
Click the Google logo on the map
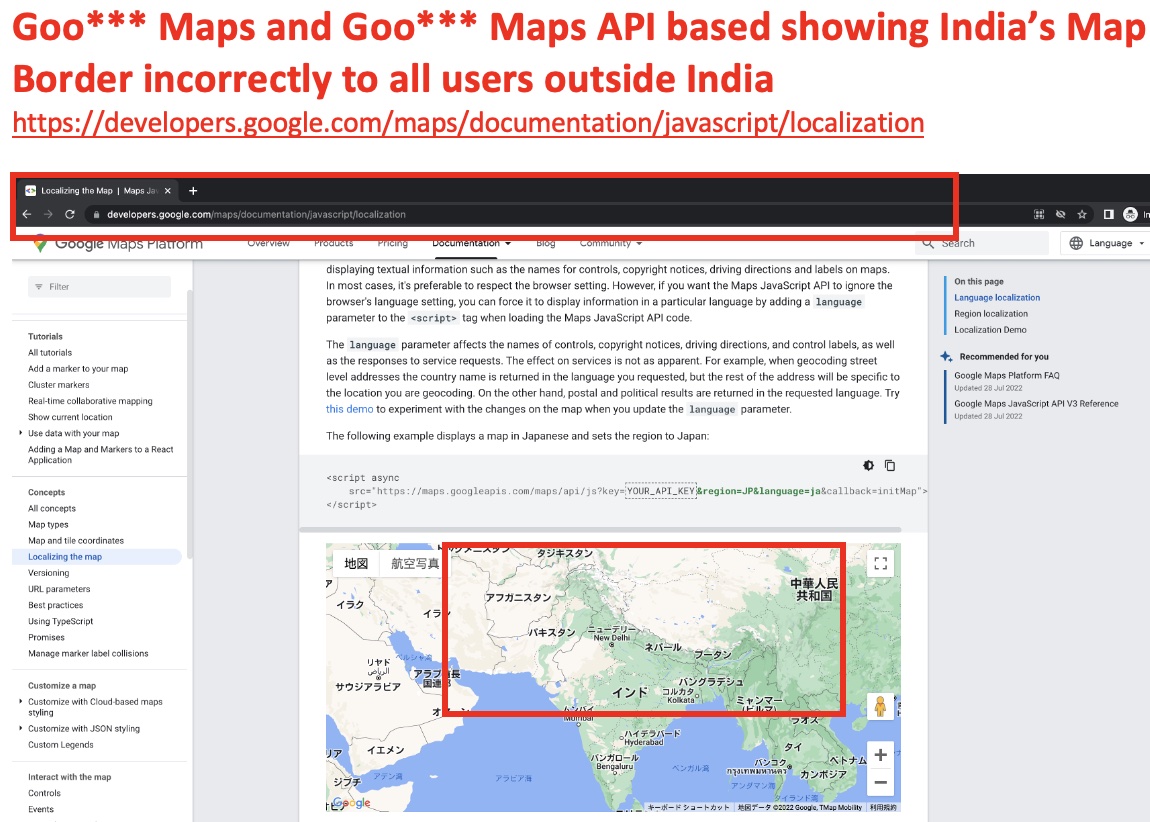(x=352, y=803)
